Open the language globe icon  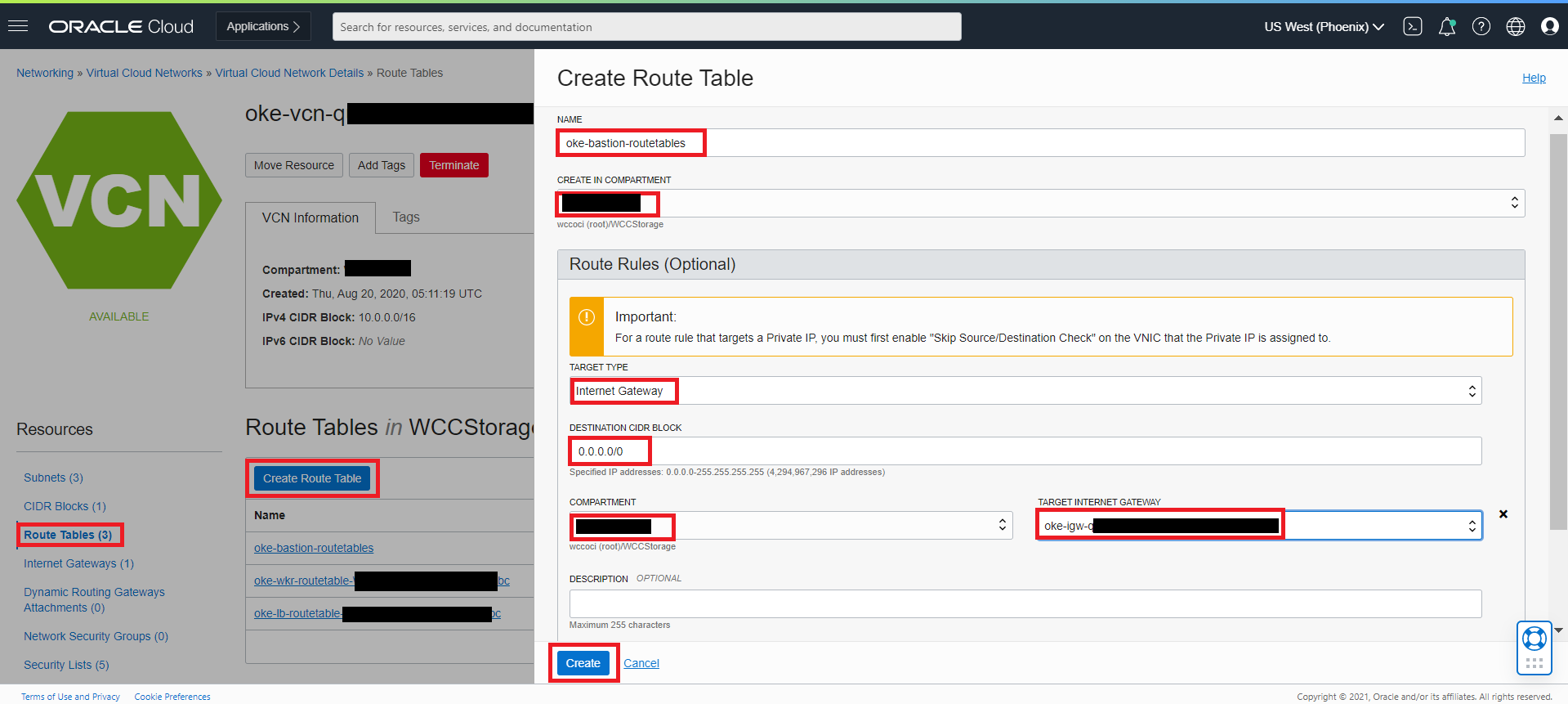tap(1516, 26)
